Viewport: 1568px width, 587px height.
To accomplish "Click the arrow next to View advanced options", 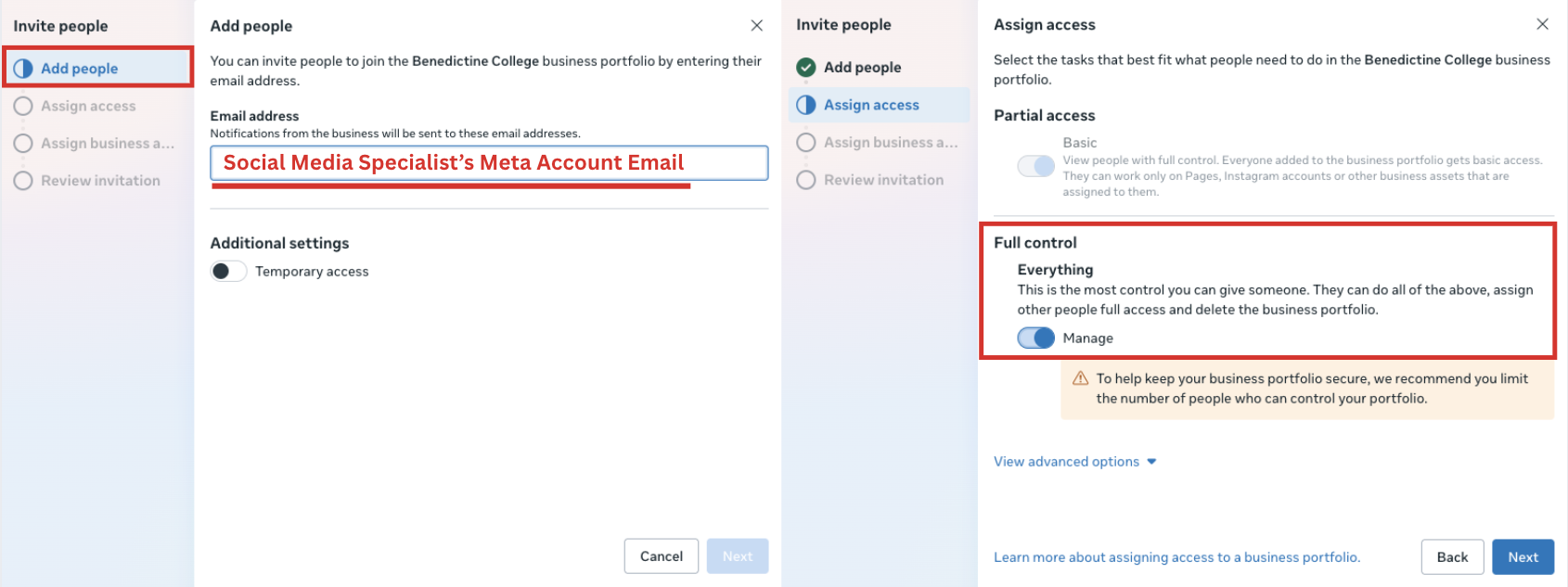I will 1151,462.
